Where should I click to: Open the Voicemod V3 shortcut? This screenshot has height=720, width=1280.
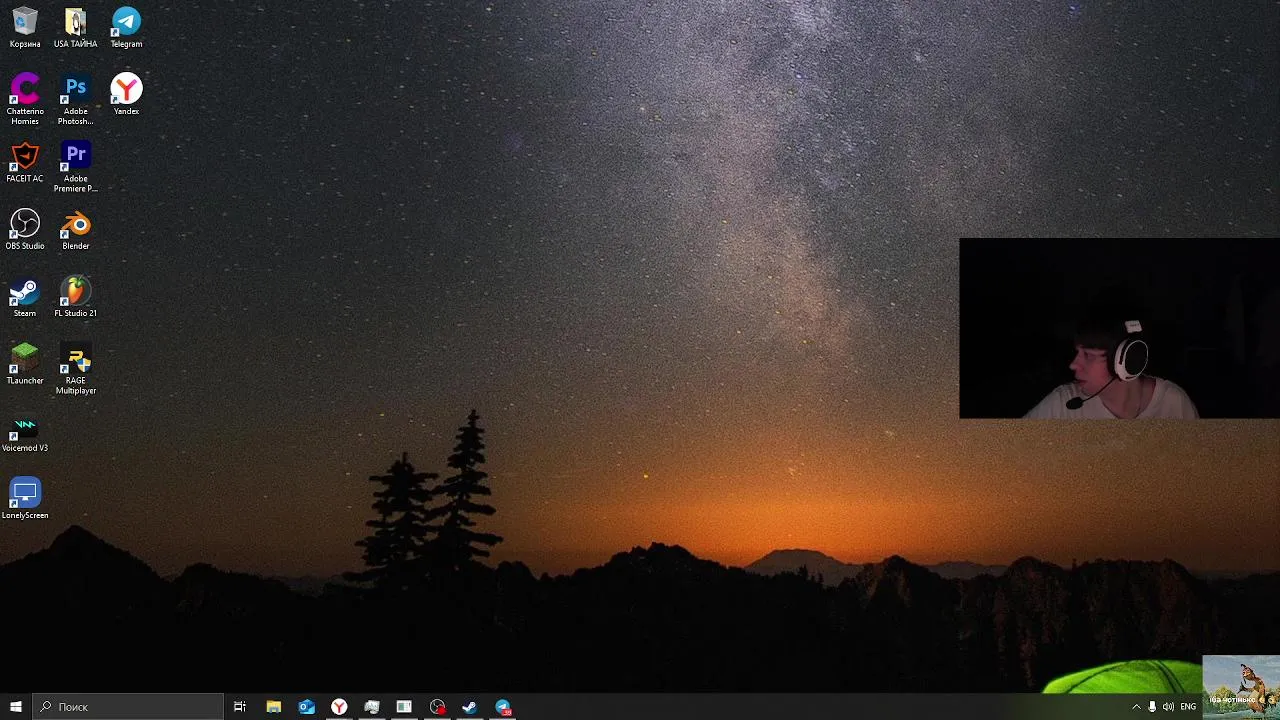click(25, 432)
